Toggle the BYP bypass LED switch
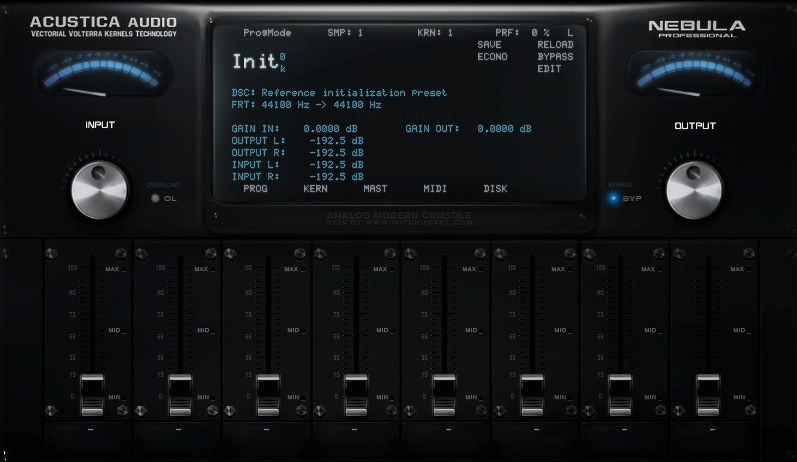Viewport: 797px width, 462px height. [614, 198]
